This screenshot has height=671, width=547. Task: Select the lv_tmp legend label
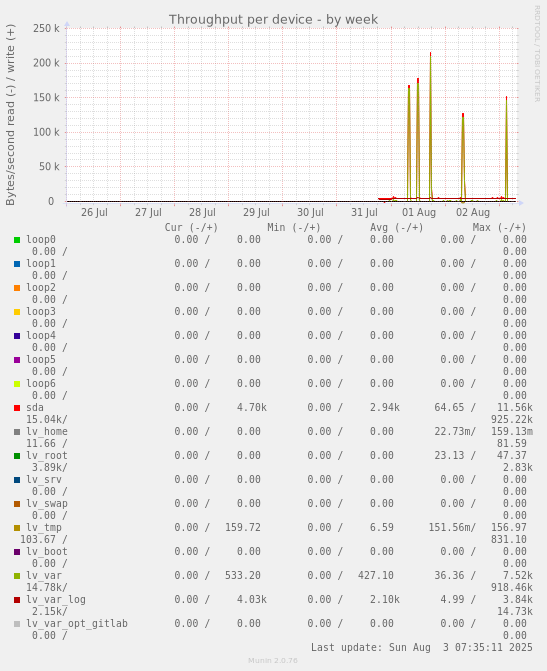click(x=44, y=528)
